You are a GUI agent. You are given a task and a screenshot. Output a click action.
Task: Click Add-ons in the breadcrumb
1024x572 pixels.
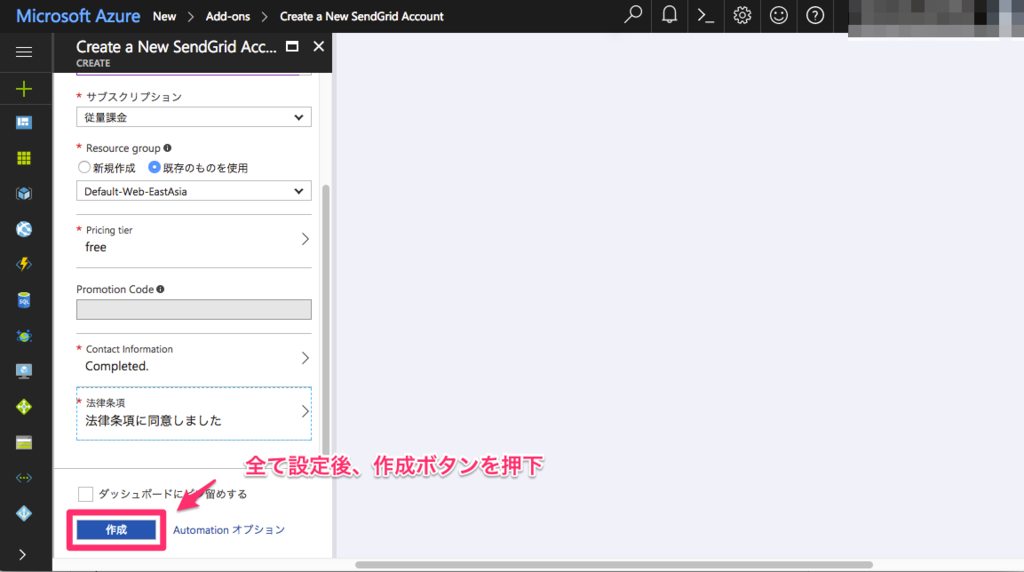click(228, 16)
